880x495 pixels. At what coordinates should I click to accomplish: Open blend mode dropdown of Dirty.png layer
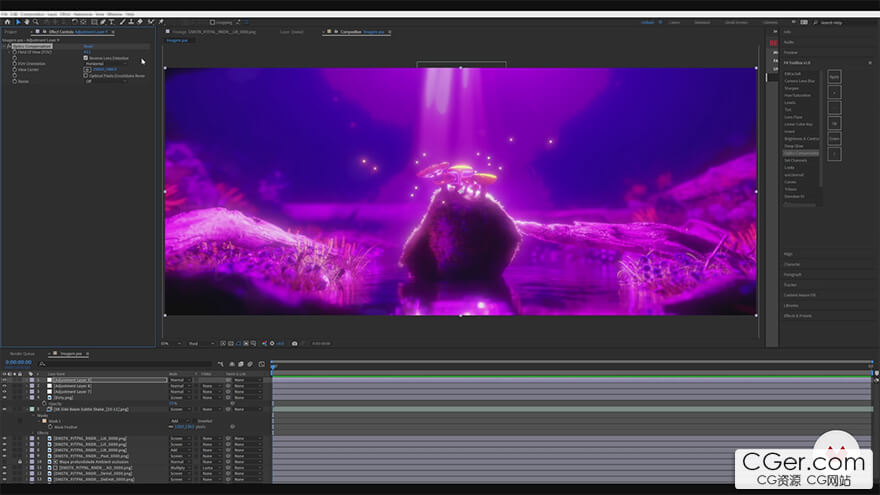(x=180, y=397)
